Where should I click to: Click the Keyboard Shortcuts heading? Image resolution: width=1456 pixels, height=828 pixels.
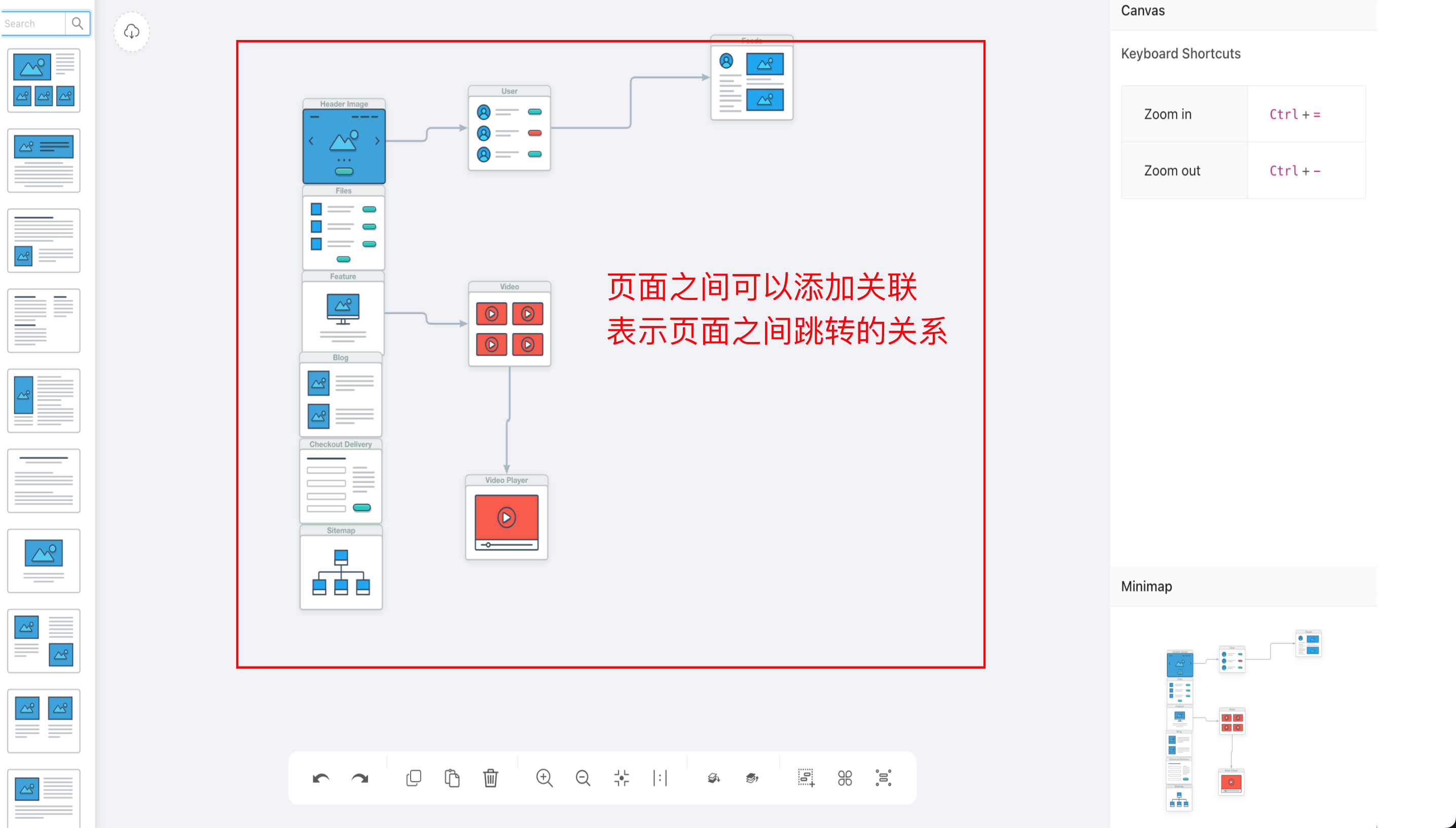[x=1181, y=53]
